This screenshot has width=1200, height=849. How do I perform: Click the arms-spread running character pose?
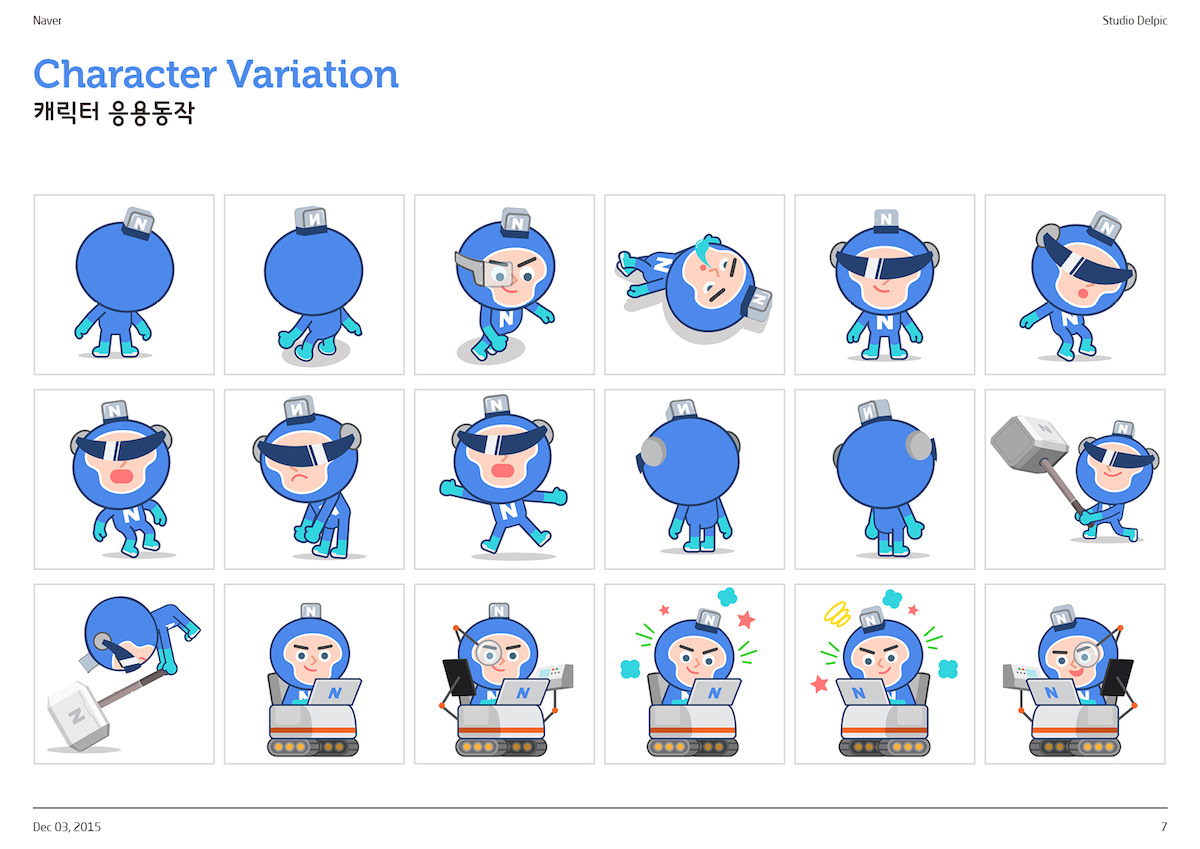pyautogui.click(x=504, y=479)
